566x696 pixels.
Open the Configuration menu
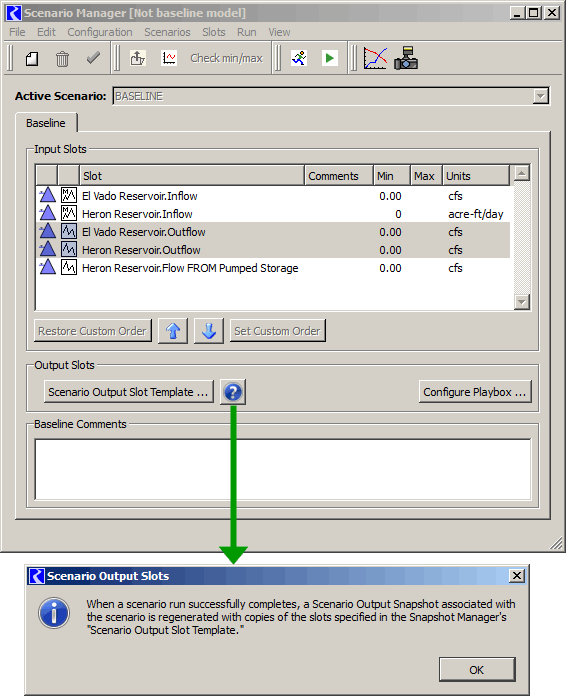[100, 32]
